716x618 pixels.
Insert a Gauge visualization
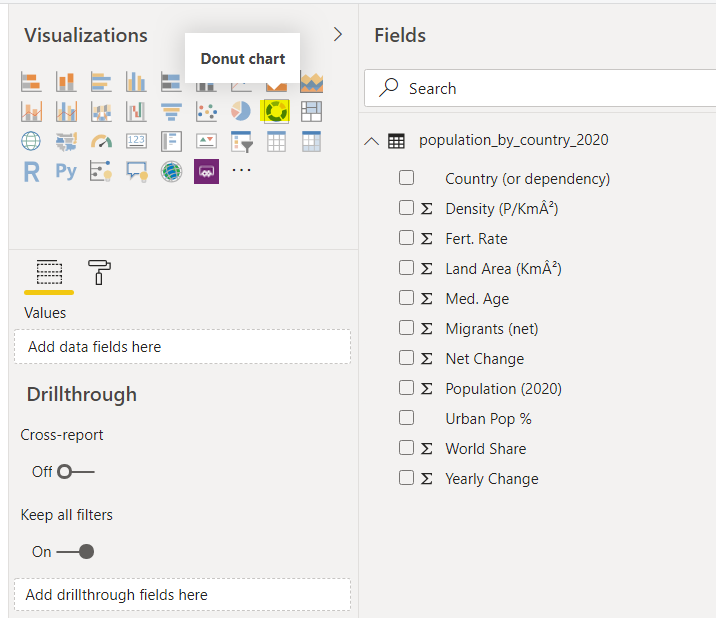101,141
